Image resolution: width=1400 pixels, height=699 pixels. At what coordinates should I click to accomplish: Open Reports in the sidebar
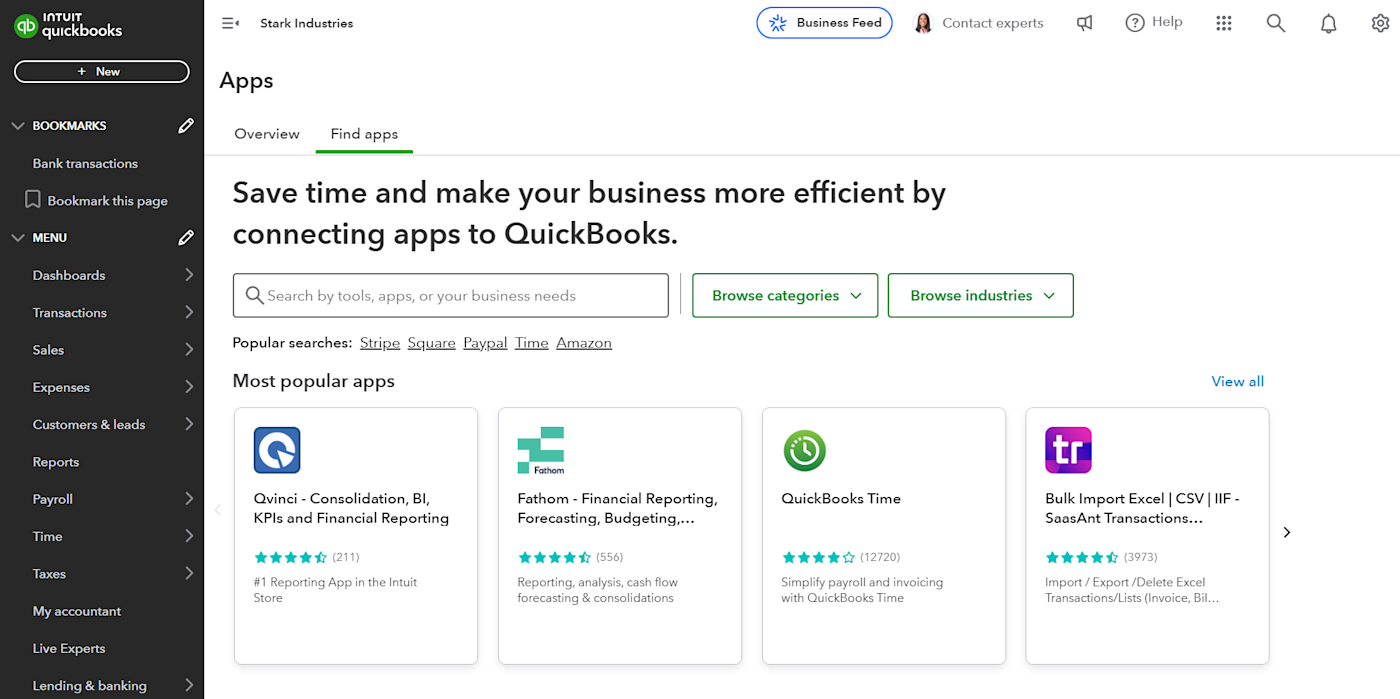coord(56,462)
